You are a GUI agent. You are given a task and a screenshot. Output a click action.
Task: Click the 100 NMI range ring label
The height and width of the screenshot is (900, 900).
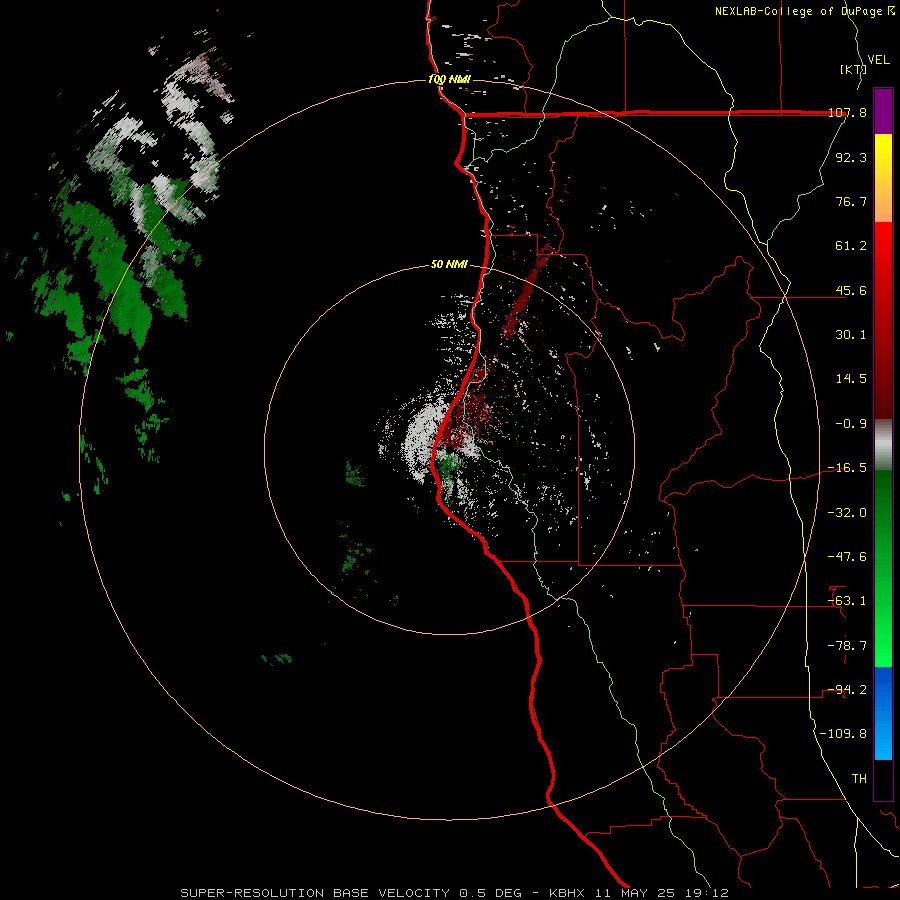pos(449,79)
